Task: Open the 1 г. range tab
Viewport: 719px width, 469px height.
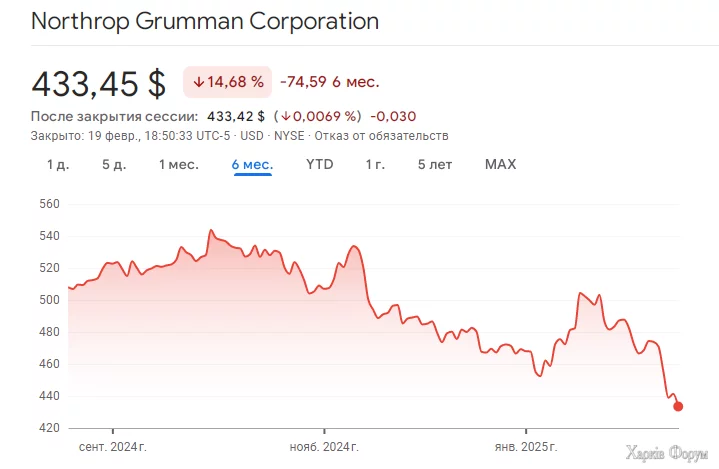Action: click(375, 164)
